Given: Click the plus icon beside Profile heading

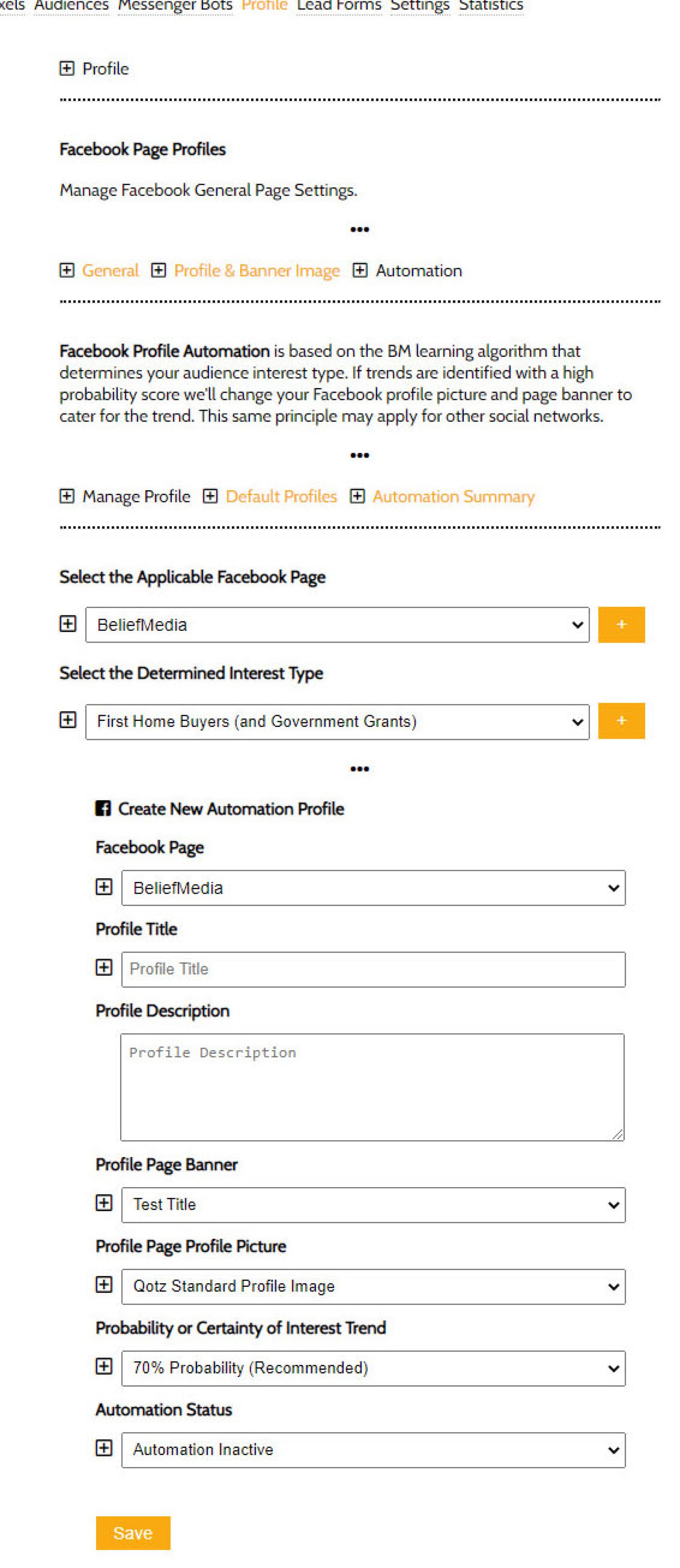Looking at the screenshot, I should 67,68.
